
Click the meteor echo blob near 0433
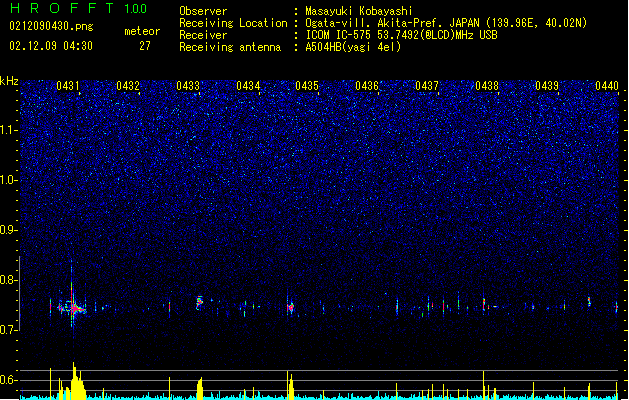click(199, 302)
